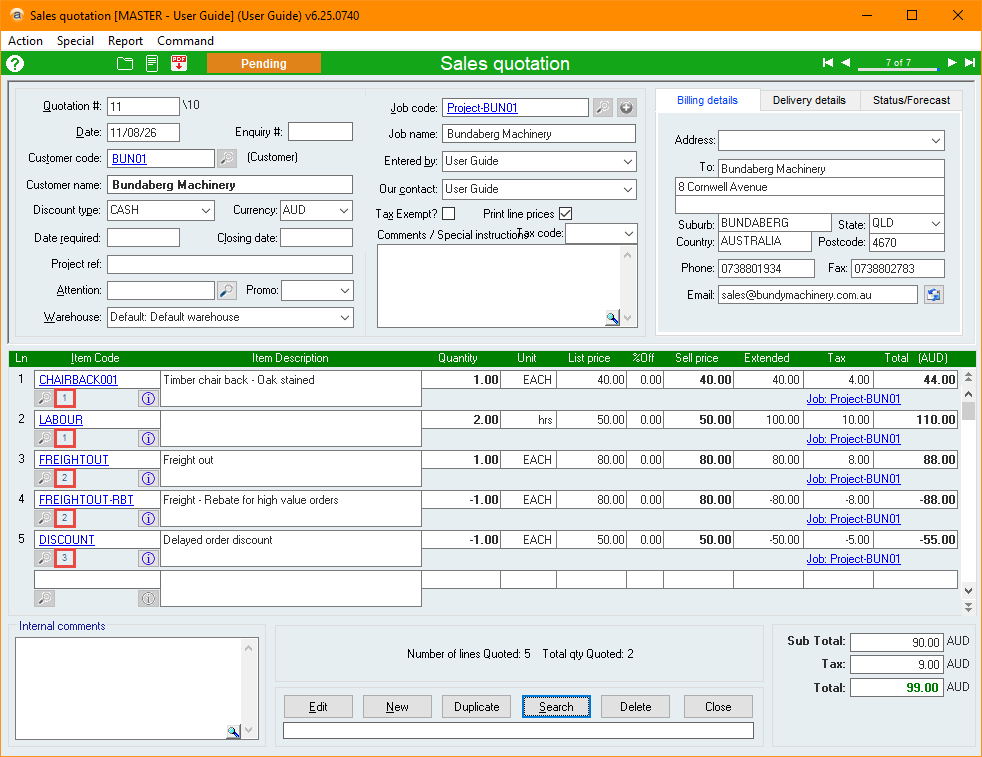The height and width of the screenshot is (757, 982).
Task: Look up Attention contact magnifier icon
Action: coord(227,291)
